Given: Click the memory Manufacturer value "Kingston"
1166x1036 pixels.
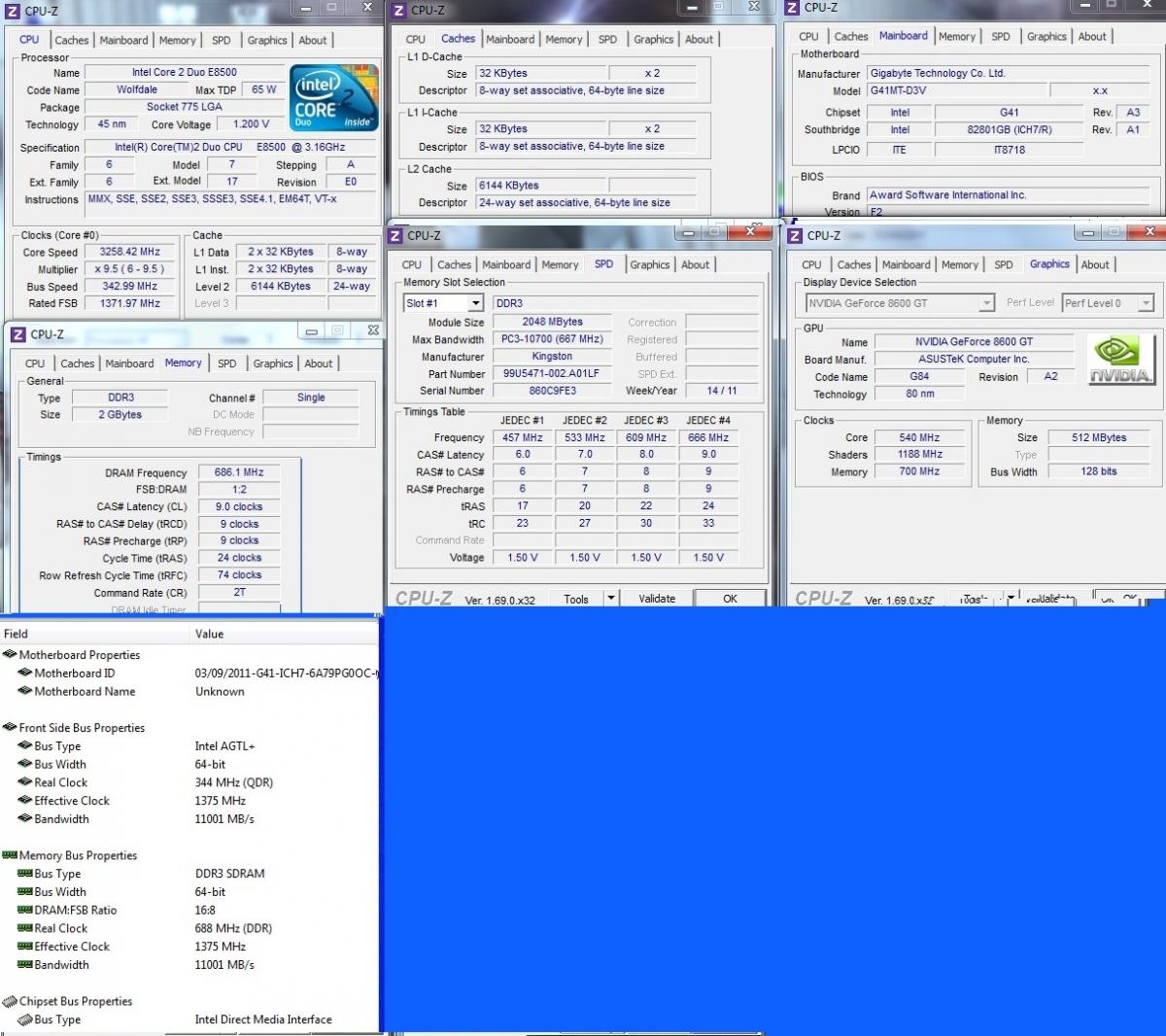Looking at the screenshot, I should tap(552, 357).
